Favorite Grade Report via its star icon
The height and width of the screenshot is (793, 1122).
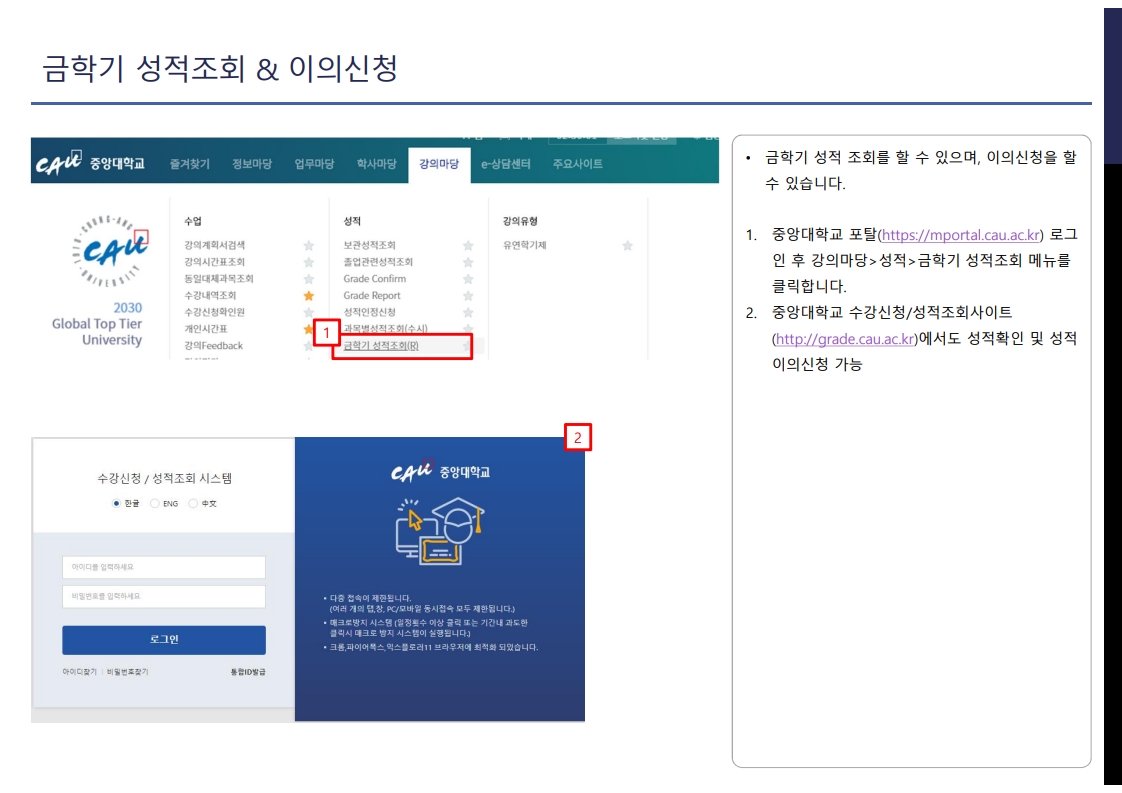tap(467, 295)
